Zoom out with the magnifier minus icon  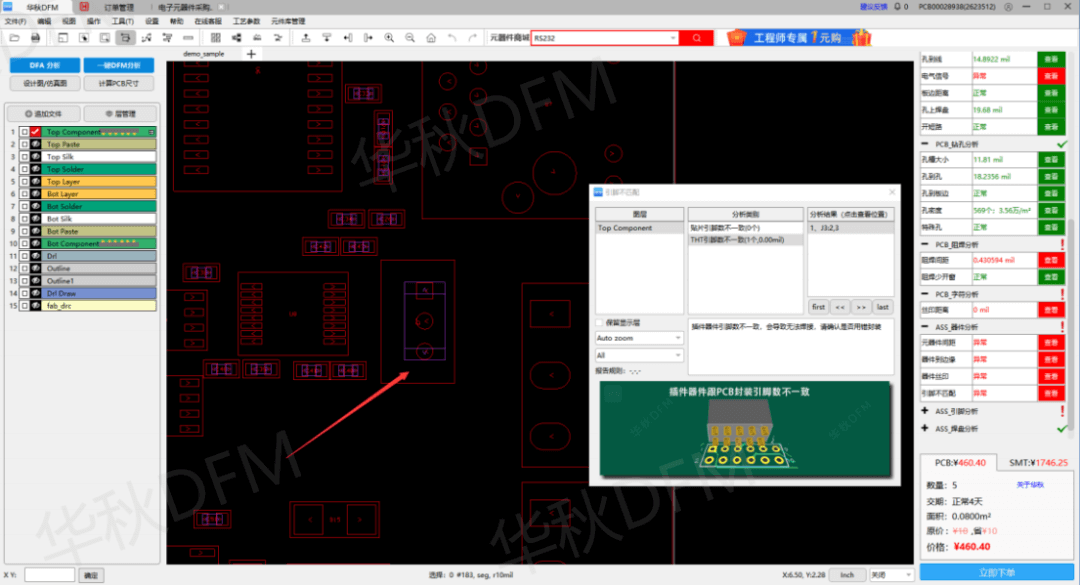point(410,38)
